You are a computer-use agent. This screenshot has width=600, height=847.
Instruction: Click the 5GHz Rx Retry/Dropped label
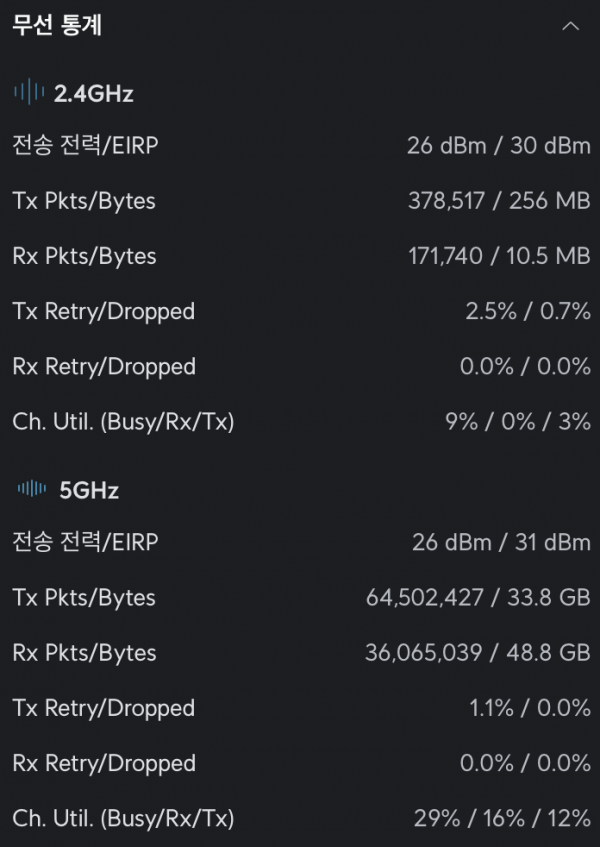coord(104,763)
